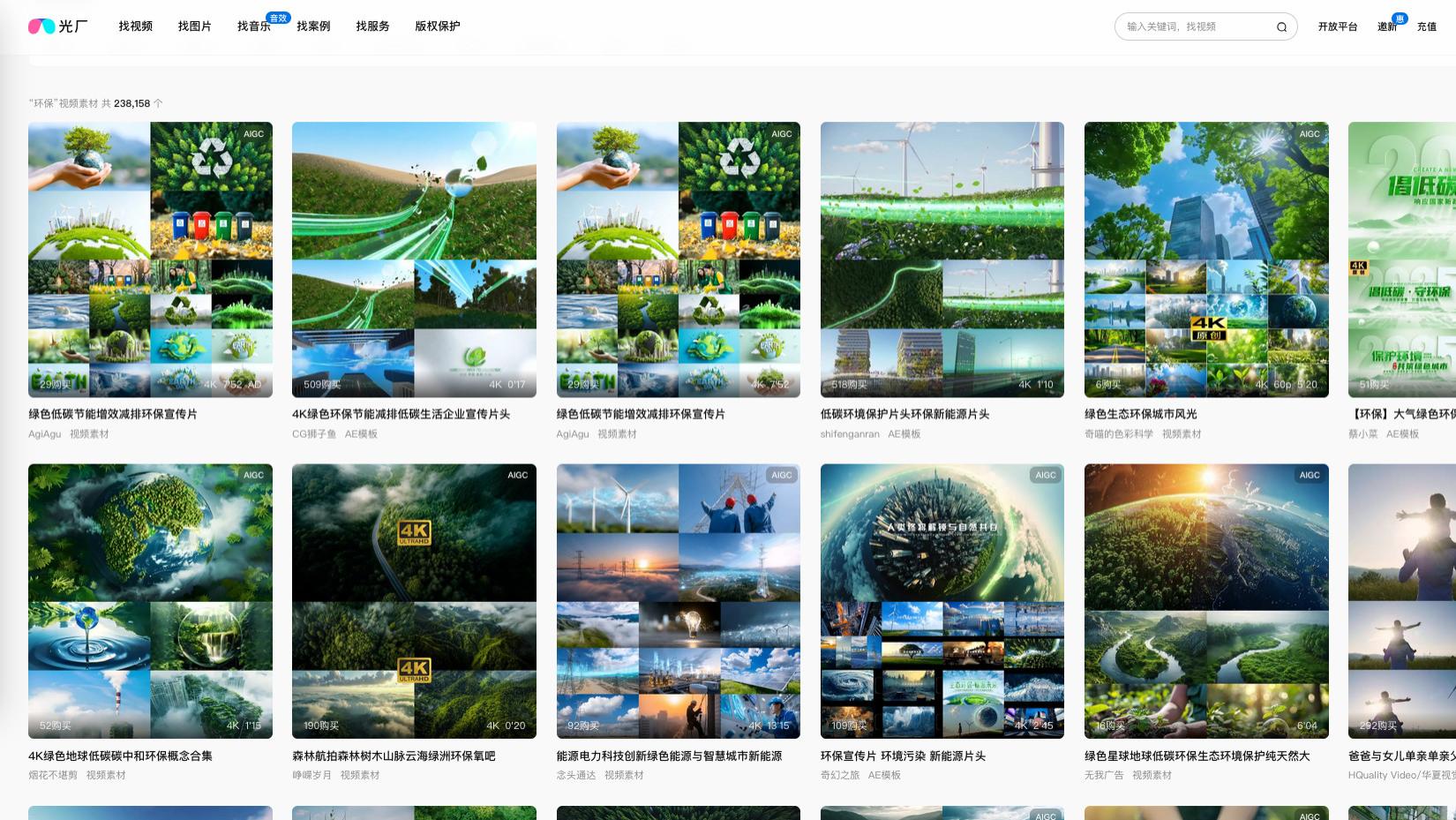
Task: Visit author 奇幻之旅
Action: [x=840, y=776]
